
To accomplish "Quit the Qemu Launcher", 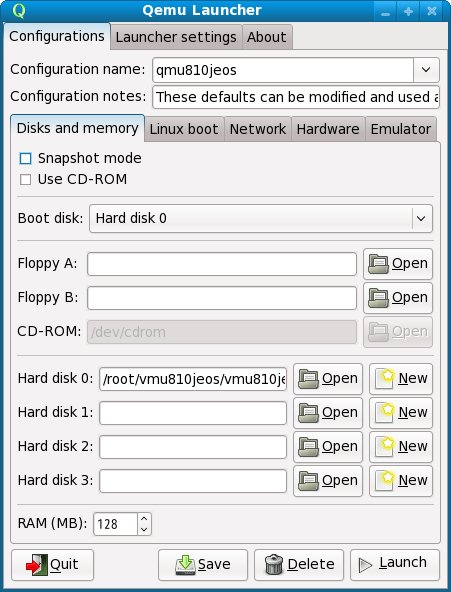I will (x=52, y=565).
